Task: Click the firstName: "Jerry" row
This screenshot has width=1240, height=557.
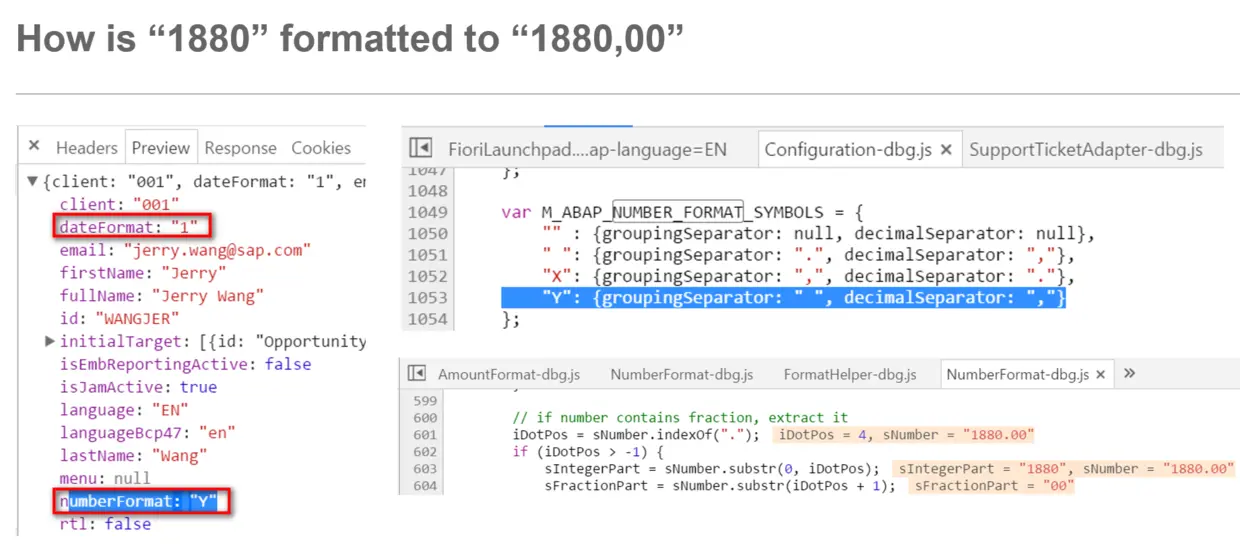Action: (143, 273)
